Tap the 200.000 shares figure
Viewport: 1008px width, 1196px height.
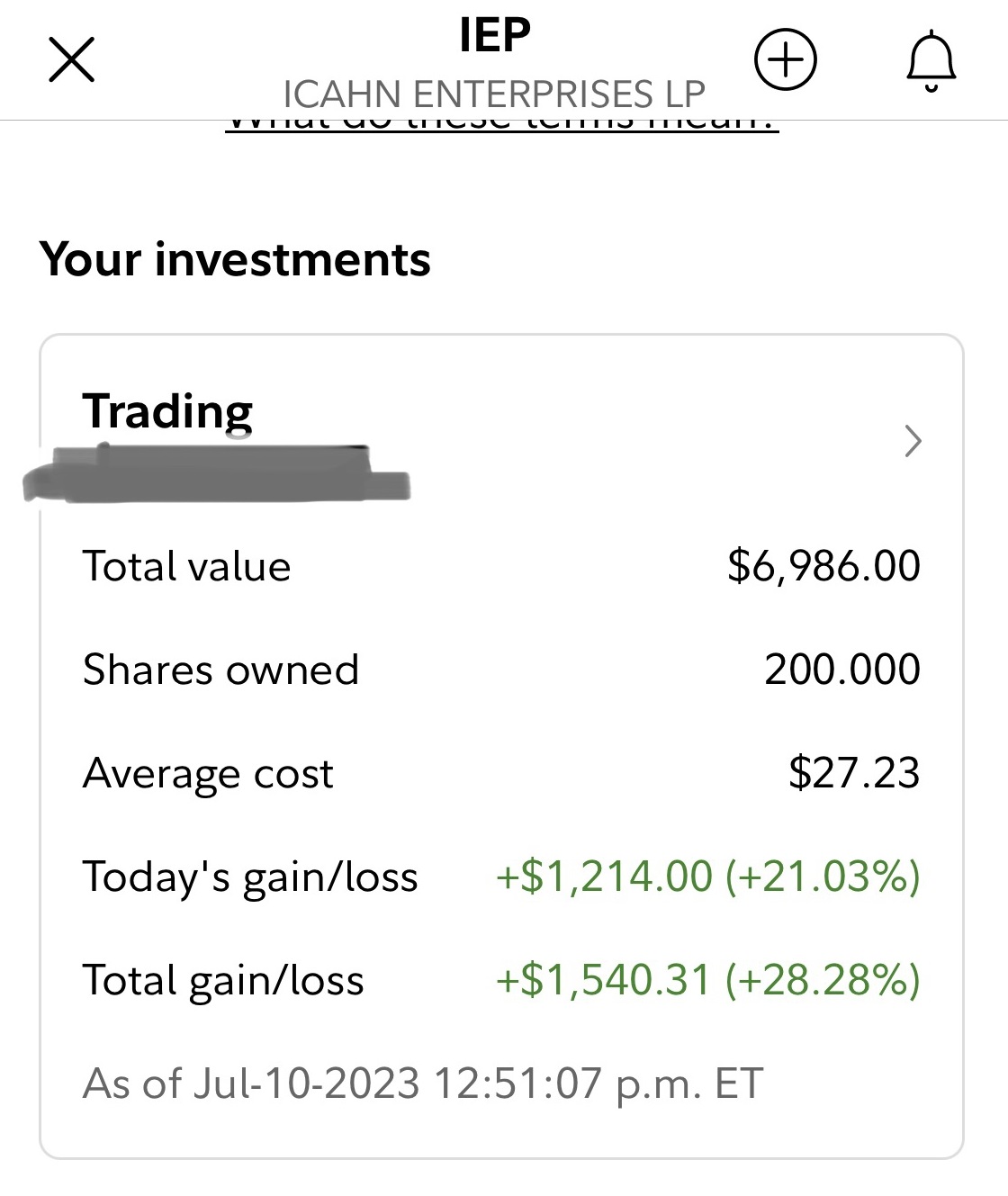841,670
